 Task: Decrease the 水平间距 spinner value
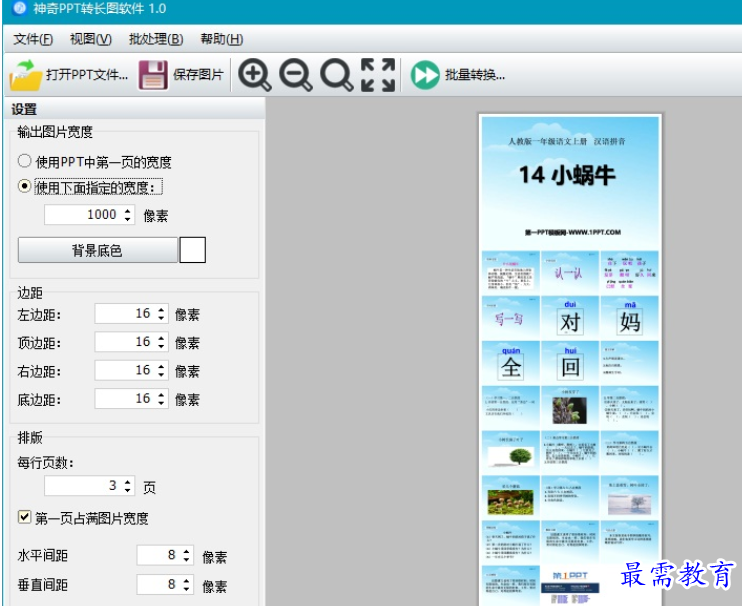[x=186, y=560]
